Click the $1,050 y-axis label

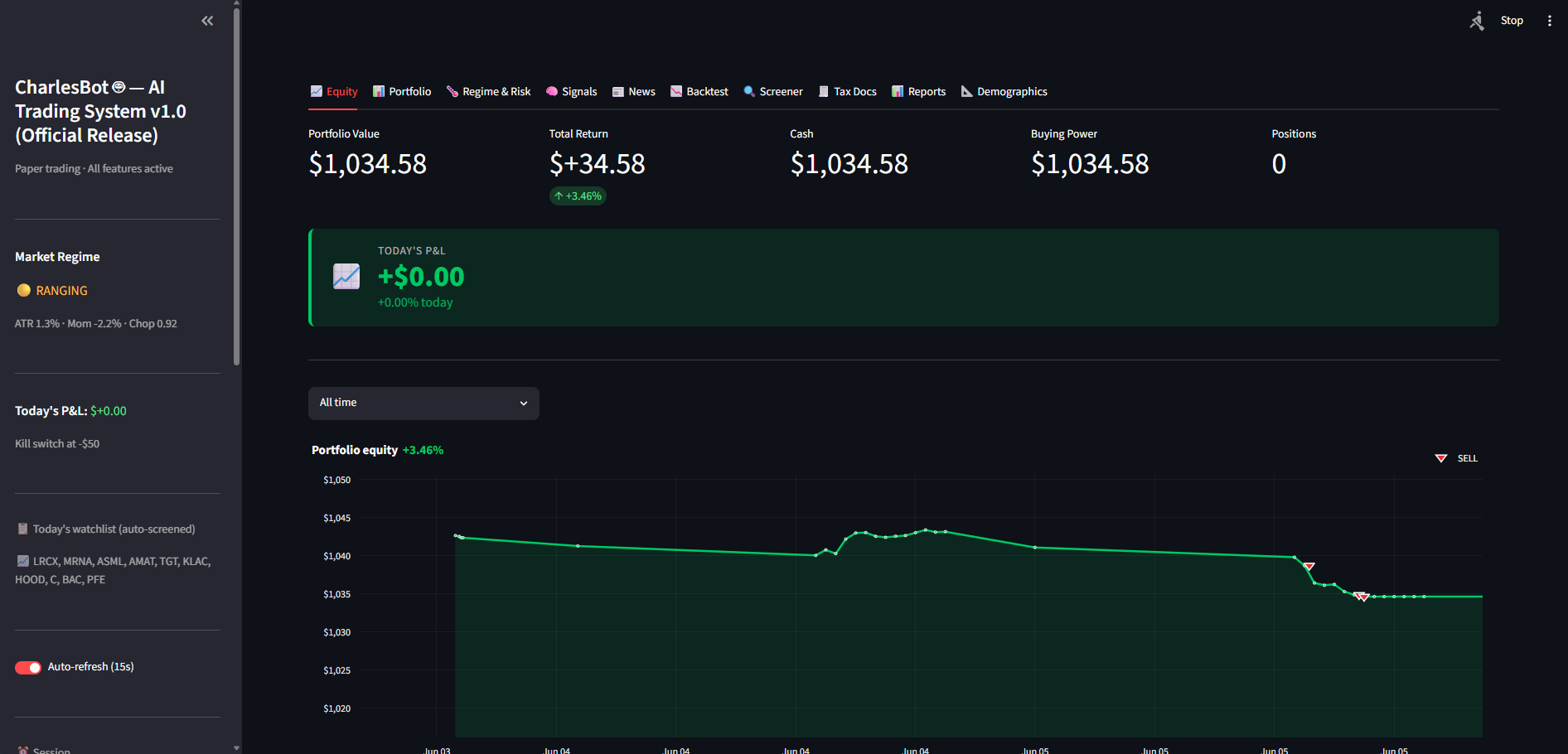[337, 480]
